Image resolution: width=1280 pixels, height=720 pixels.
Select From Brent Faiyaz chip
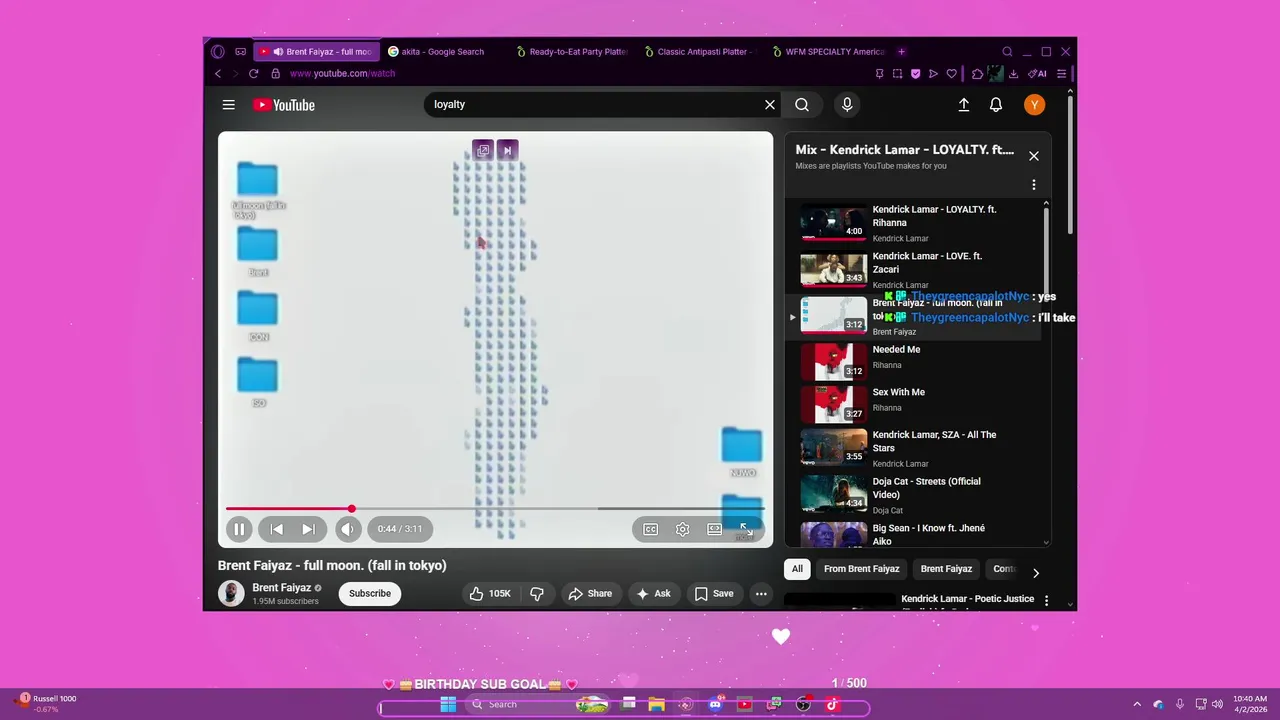pos(861,569)
